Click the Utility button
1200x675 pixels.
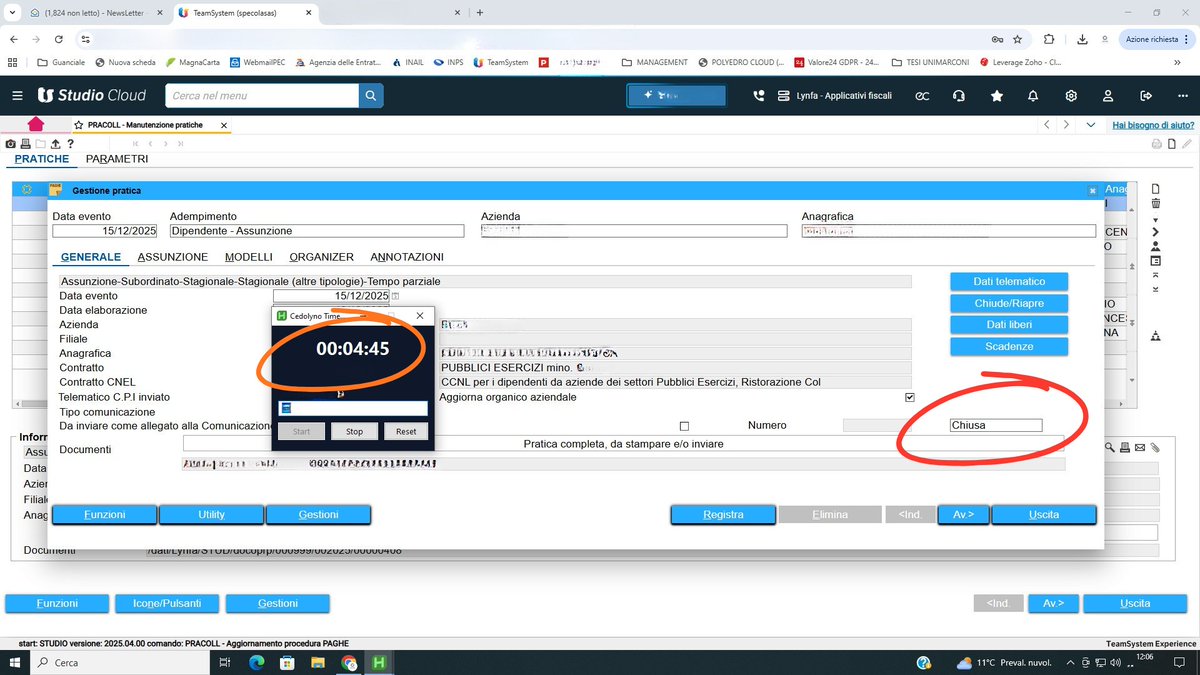point(211,514)
